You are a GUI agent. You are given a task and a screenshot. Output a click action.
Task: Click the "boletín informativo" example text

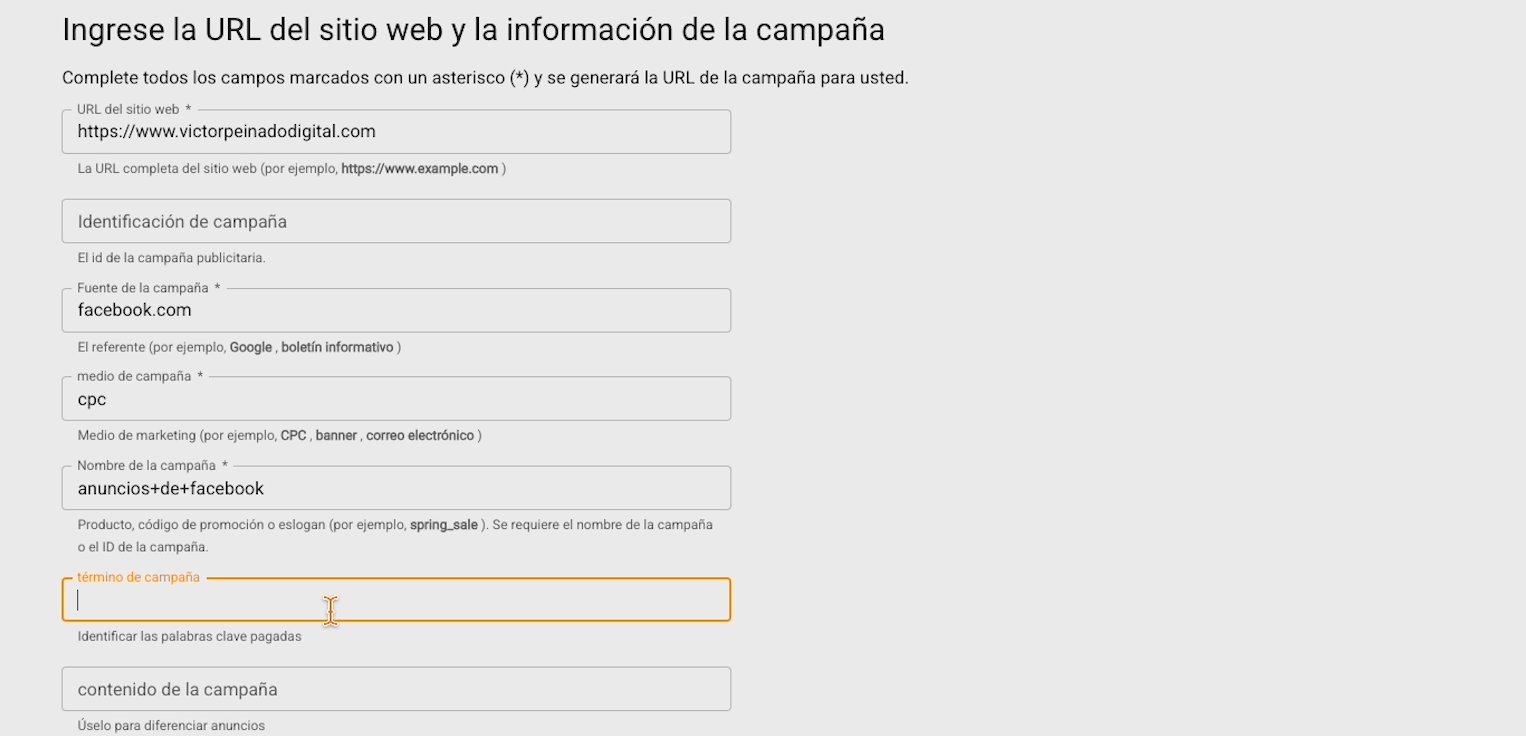(x=337, y=347)
